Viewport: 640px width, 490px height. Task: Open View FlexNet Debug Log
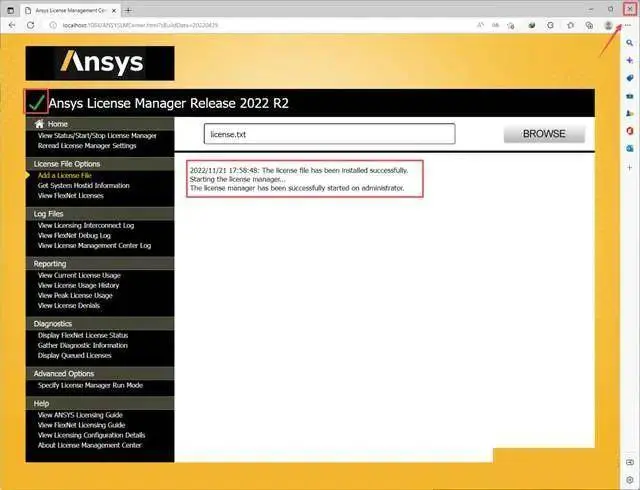(74, 236)
